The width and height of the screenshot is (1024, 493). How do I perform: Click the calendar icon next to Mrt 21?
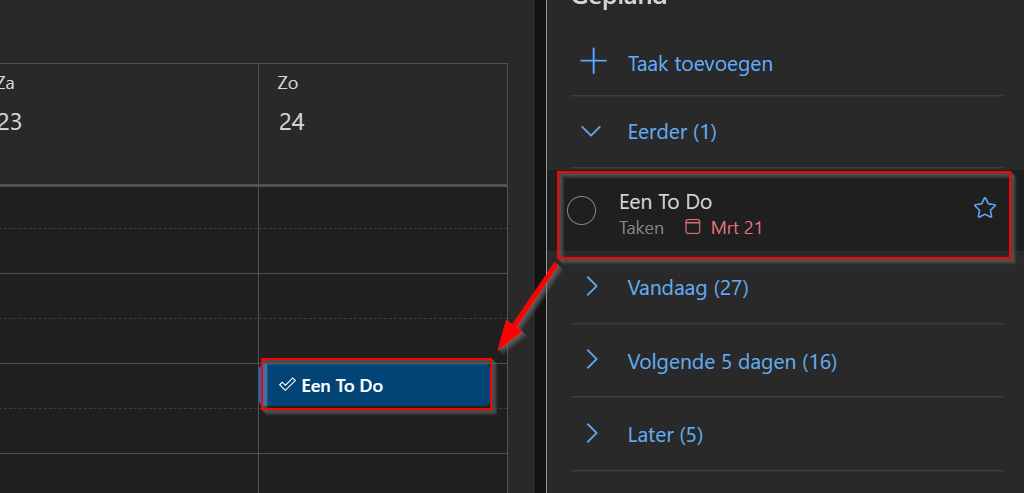pyautogui.click(x=692, y=227)
